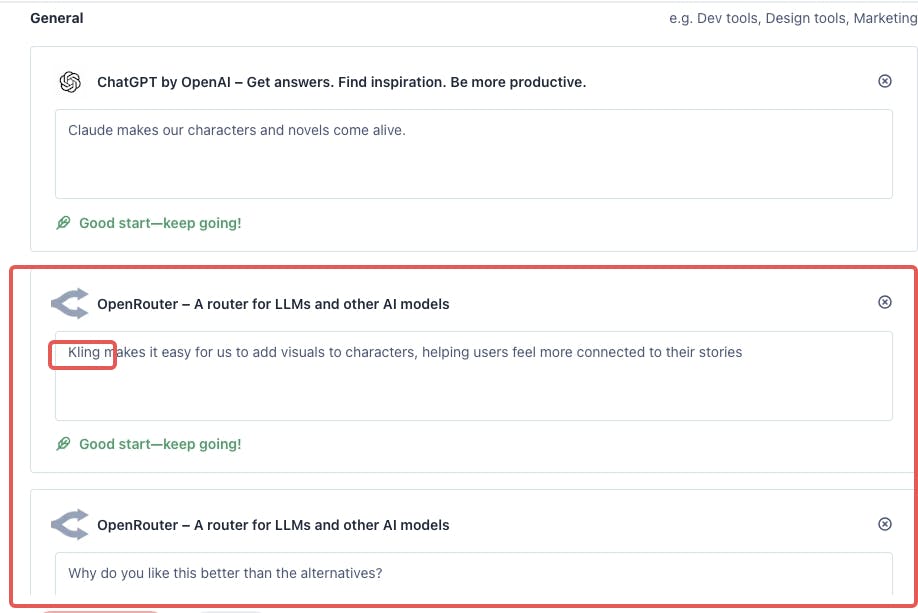Viewport: 918px width, 613px height.
Task: Click the ChatGPT logo icon
Action: click(x=70, y=82)
